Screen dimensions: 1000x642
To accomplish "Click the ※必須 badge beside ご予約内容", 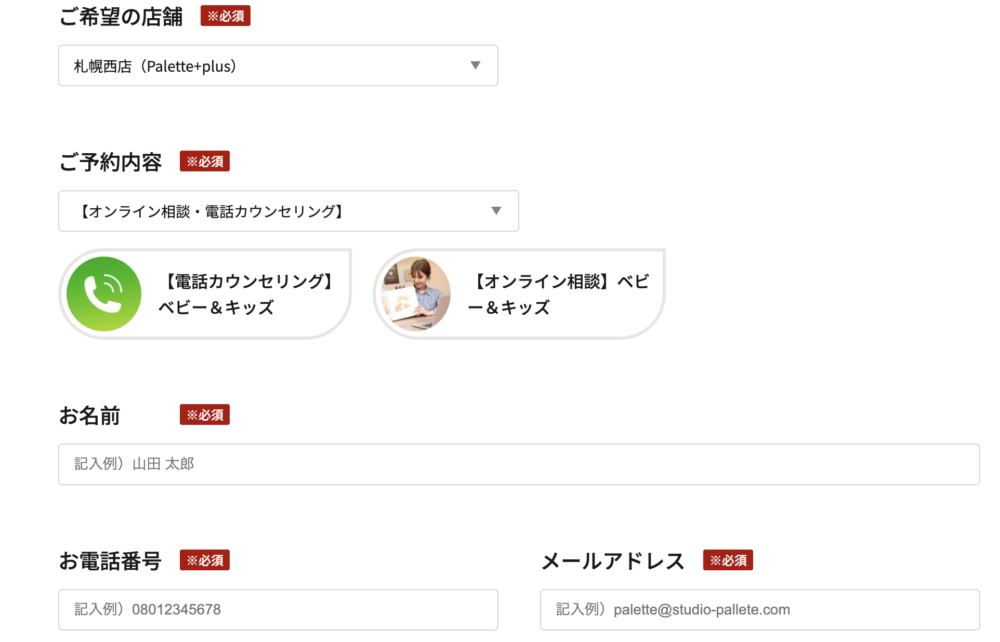I will 205,161.
